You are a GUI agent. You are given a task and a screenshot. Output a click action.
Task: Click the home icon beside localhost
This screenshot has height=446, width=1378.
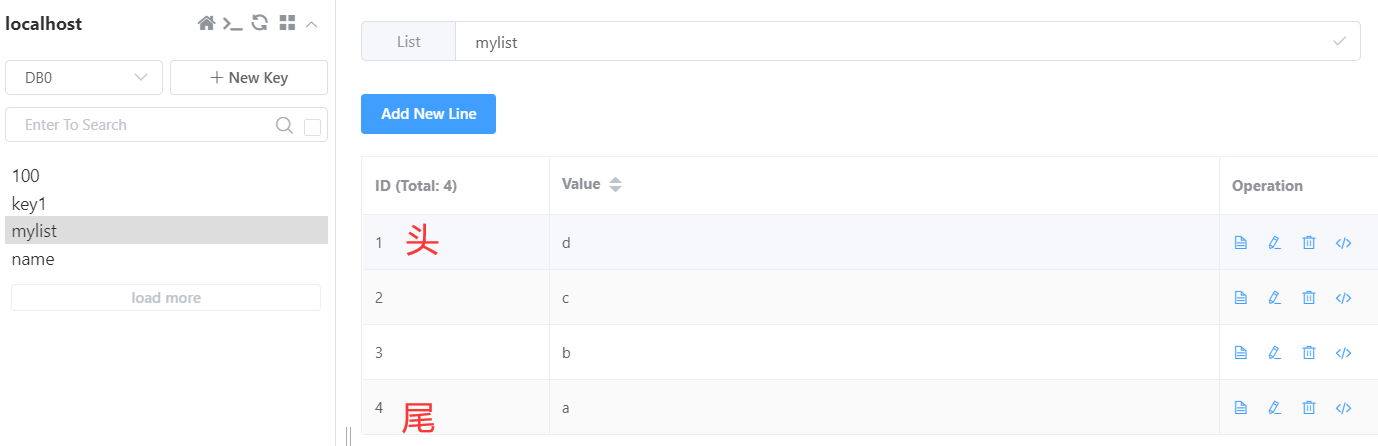[x=206, y=23]
